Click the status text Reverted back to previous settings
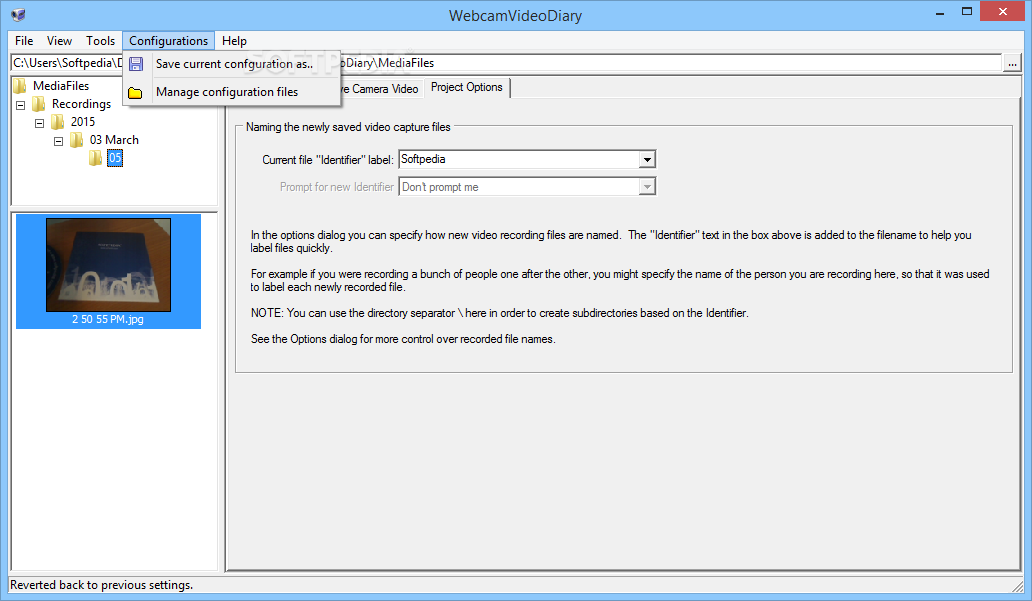Viewport: 1032px width, 601px height. (101, 585)
